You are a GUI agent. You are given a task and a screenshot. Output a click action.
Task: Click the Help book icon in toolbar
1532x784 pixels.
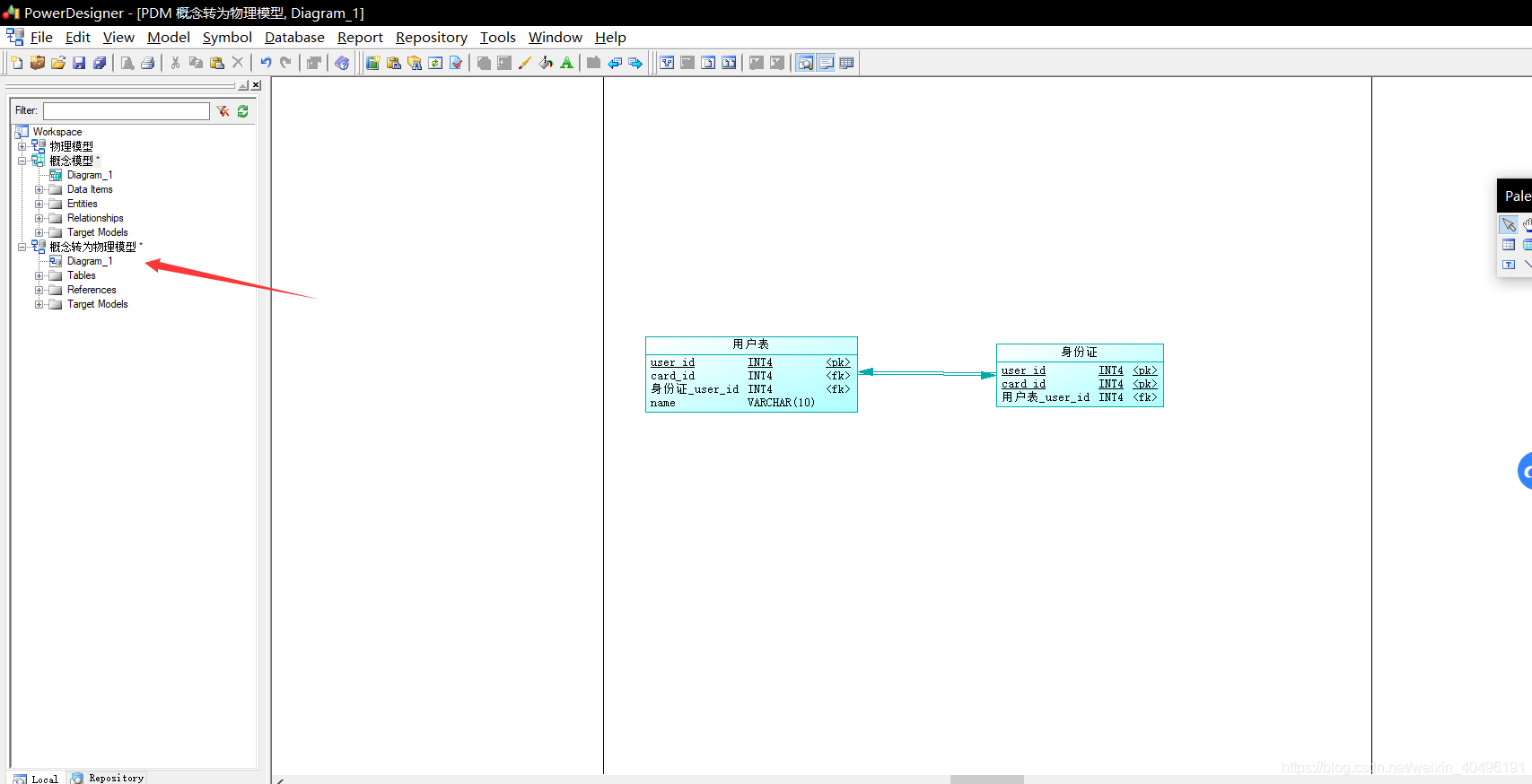pyautogui.click(x=342, y=63)
